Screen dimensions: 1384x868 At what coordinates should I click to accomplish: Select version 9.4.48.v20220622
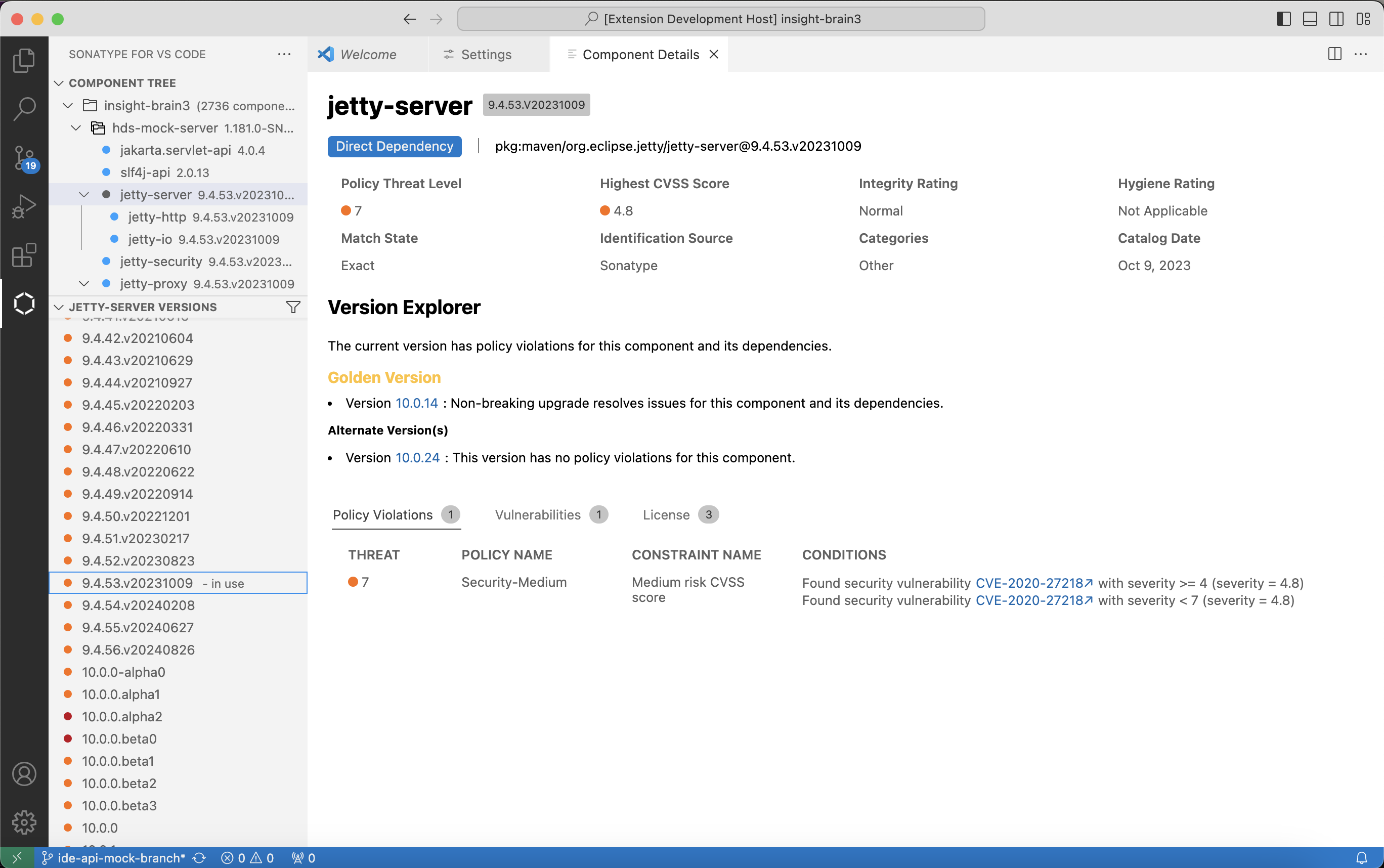tap(178, 472)
